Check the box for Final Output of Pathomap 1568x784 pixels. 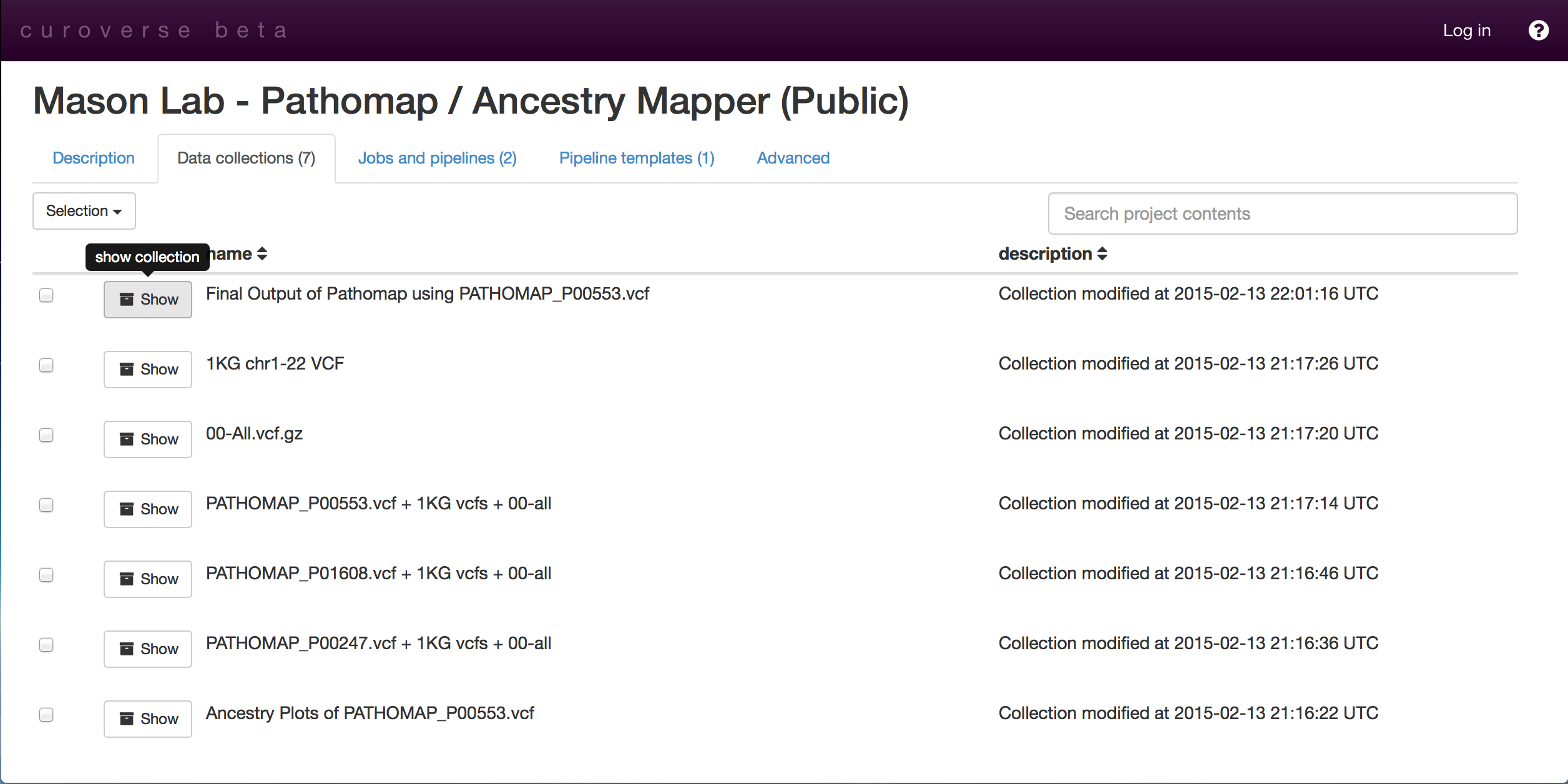coord(46,295)
